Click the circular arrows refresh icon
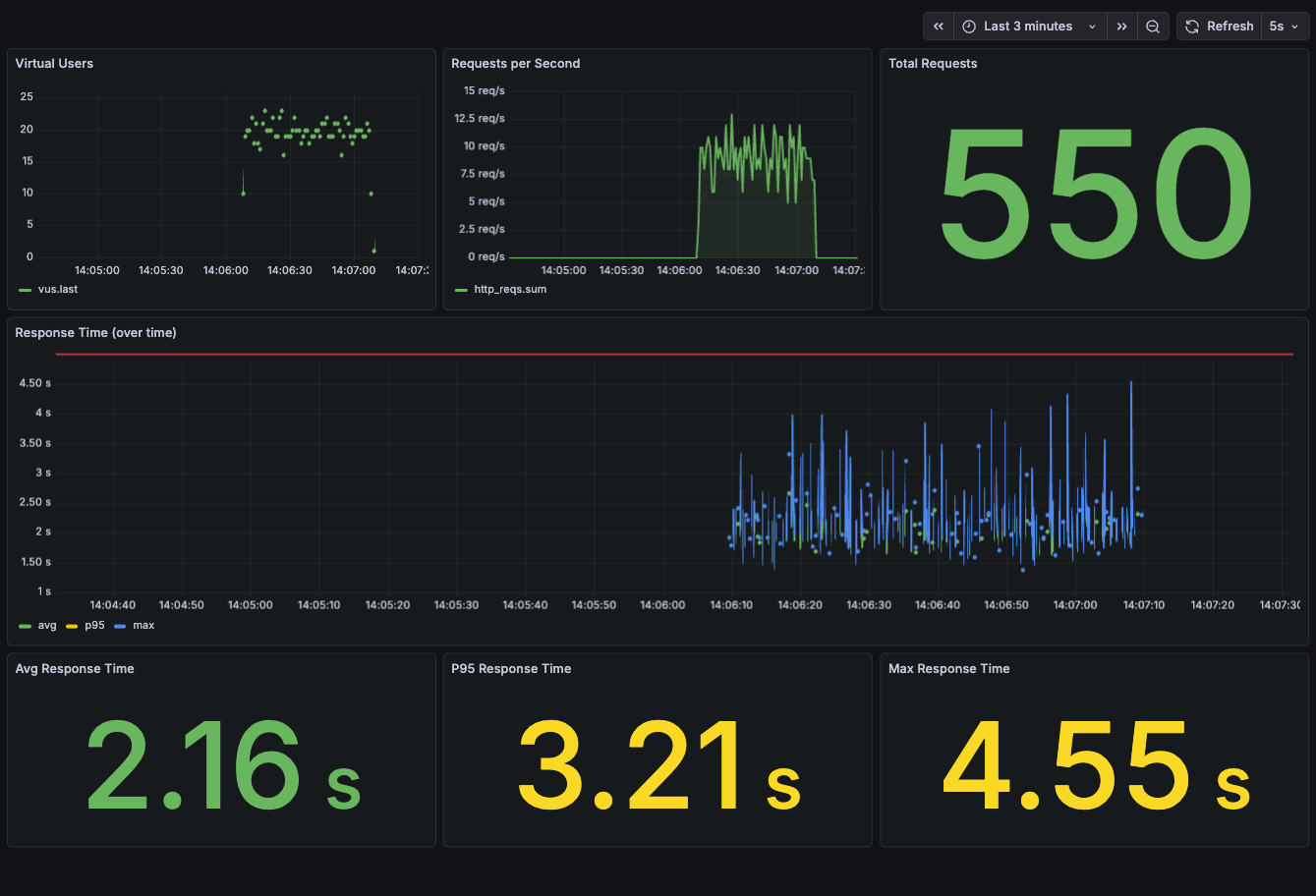This screenshot has height=896, width=1316. [x=1192, y=27]
